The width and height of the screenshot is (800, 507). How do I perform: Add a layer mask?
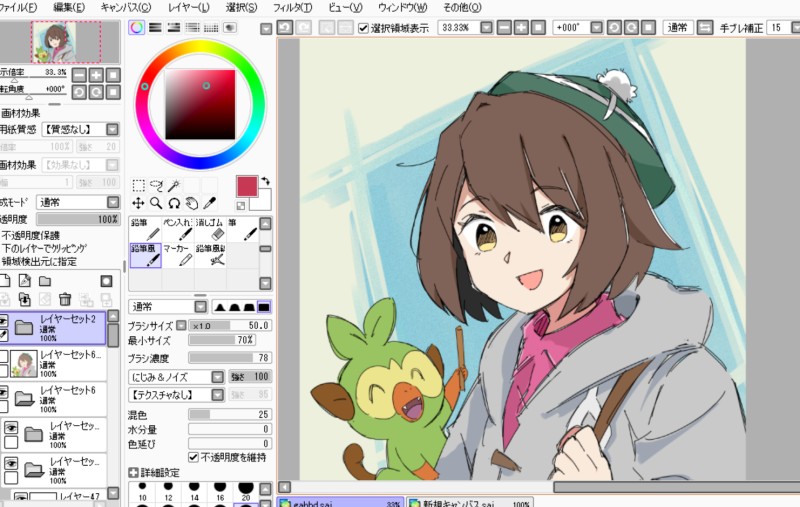[106, 281]
